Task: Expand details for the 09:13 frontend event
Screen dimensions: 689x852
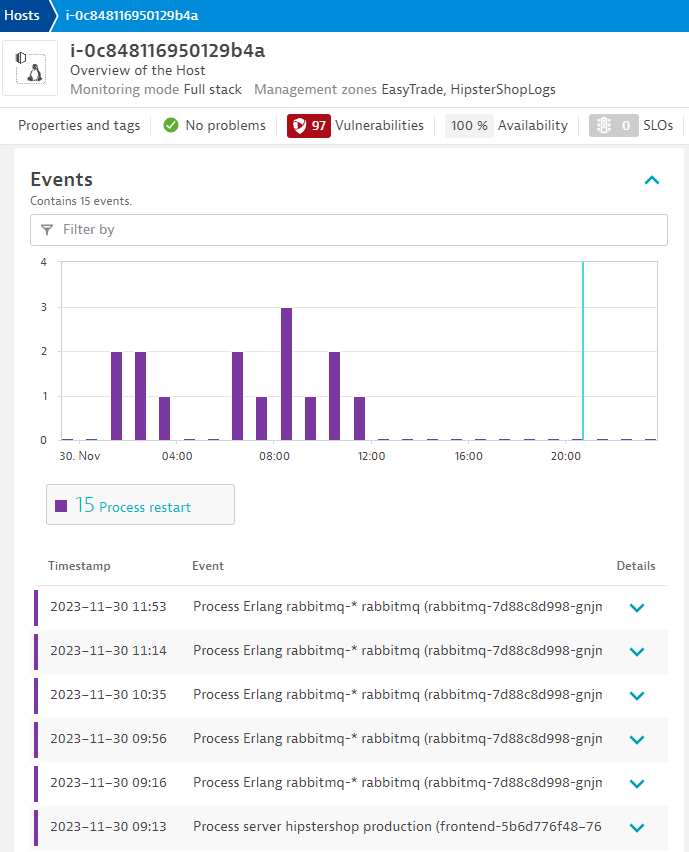Action: (637, 827)
